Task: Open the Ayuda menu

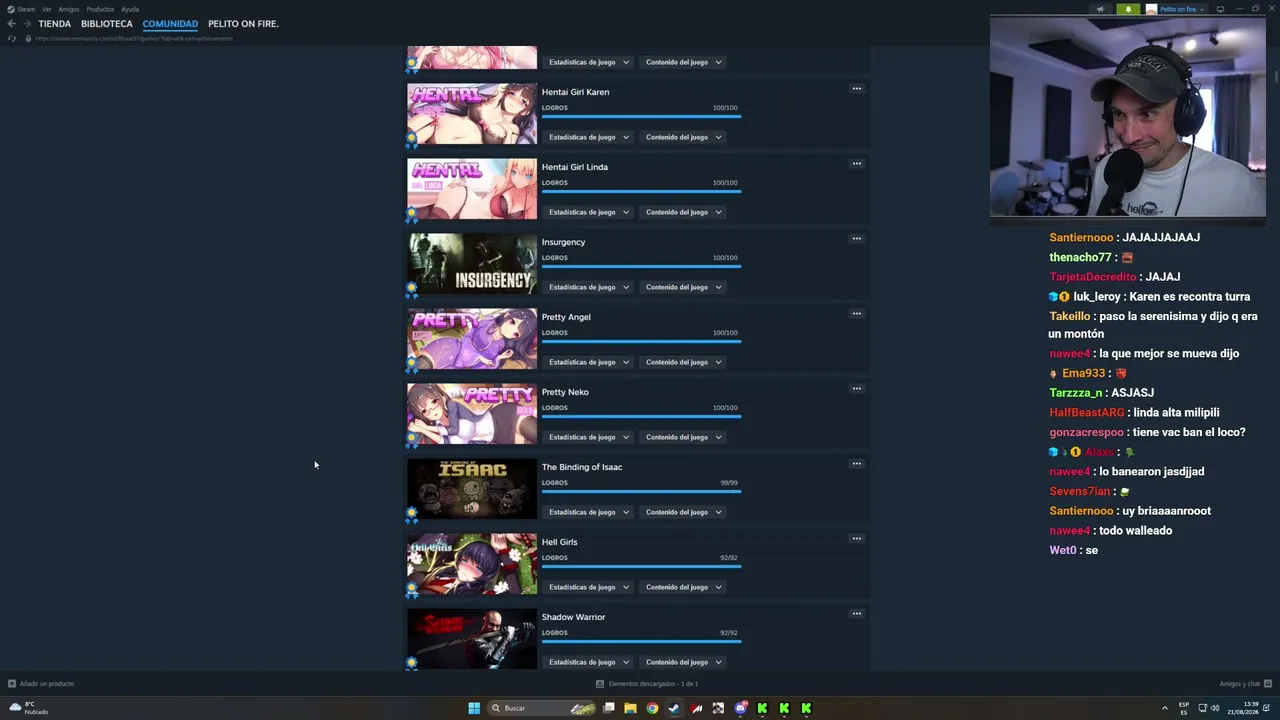Action: pyautogui.click(x=130, y=9)
